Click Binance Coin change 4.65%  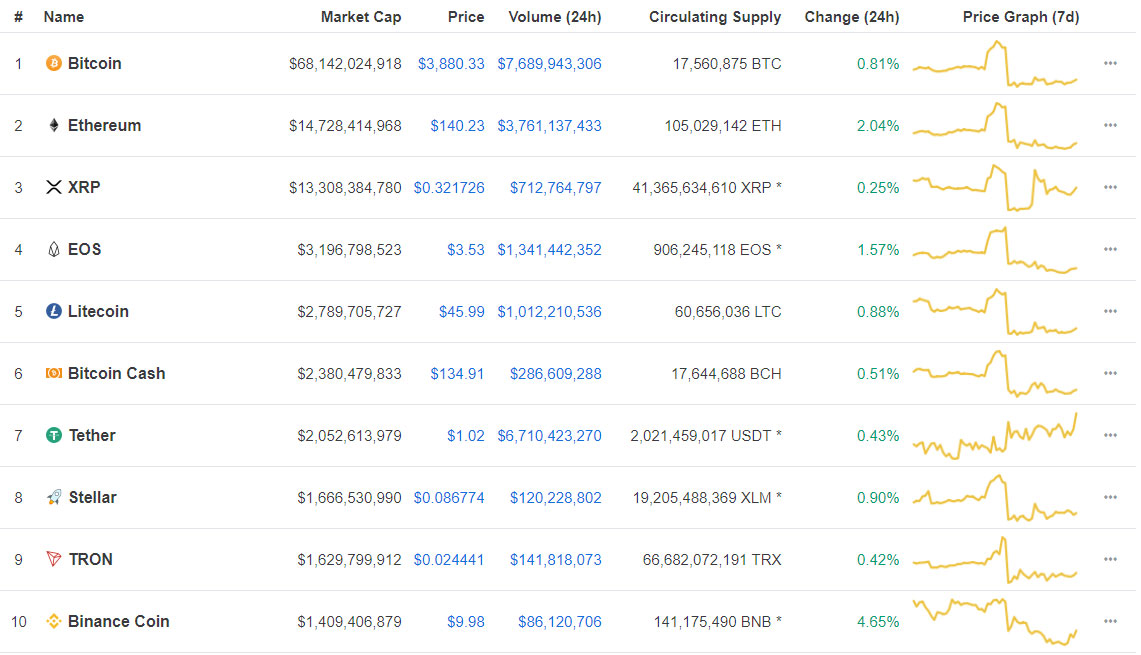point(878,622)
